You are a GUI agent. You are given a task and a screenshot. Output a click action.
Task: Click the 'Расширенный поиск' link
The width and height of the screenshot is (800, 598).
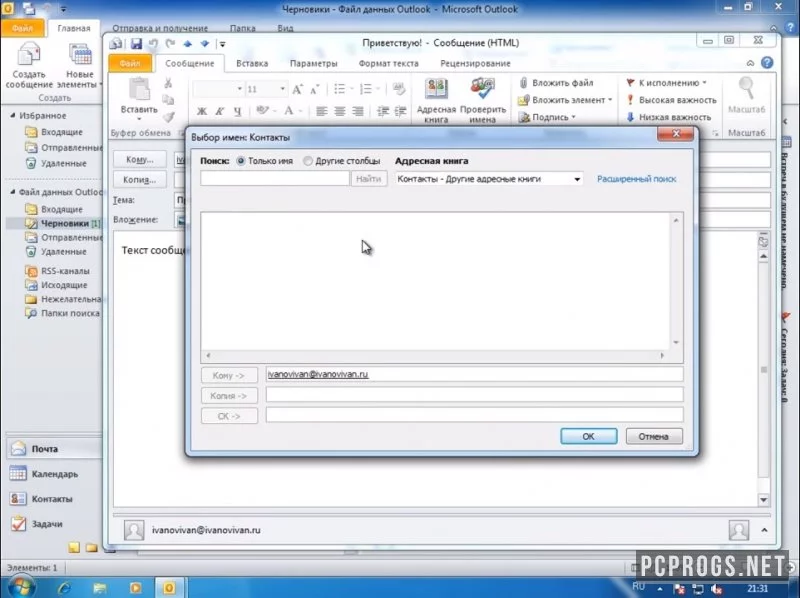636,179
